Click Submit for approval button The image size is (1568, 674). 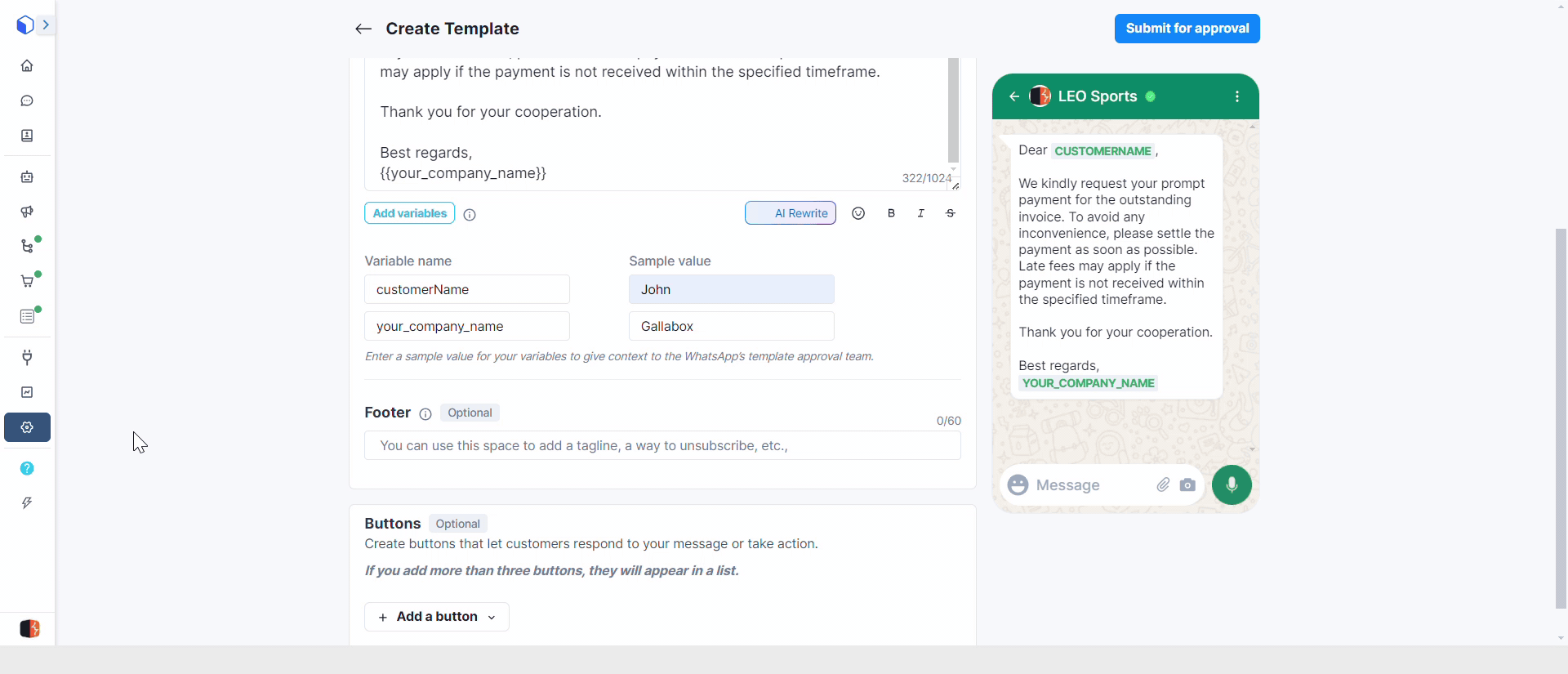[1187, 29]
